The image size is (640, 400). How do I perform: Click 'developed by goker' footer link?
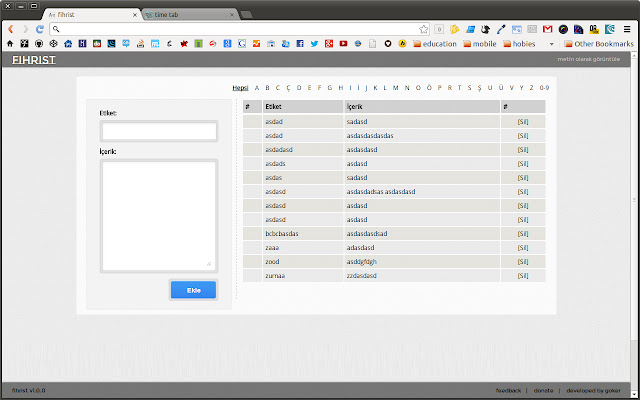[593, 391]
